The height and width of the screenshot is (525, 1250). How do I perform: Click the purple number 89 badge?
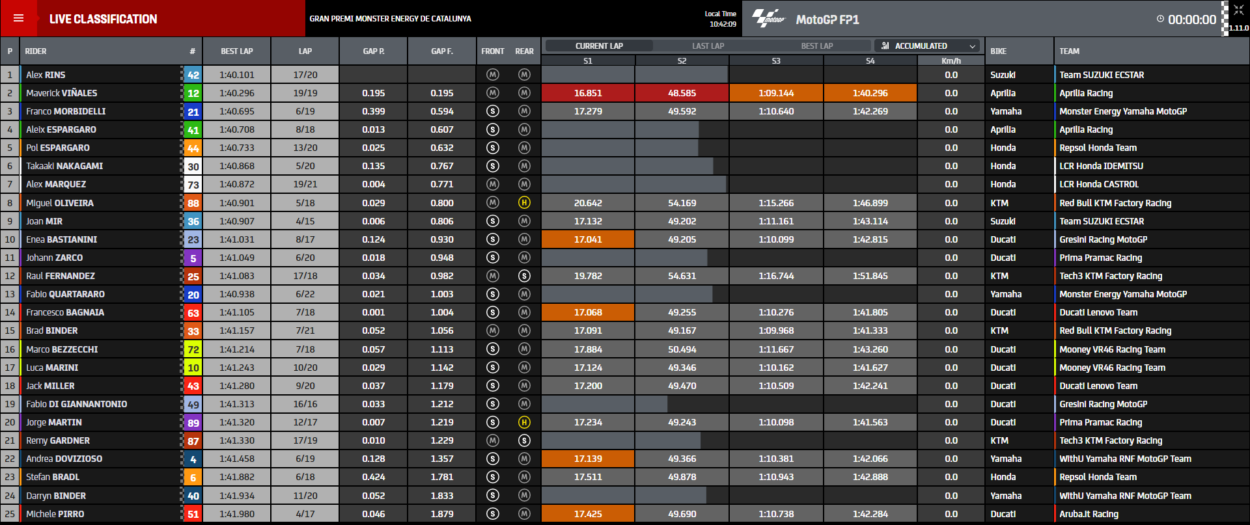192,422
